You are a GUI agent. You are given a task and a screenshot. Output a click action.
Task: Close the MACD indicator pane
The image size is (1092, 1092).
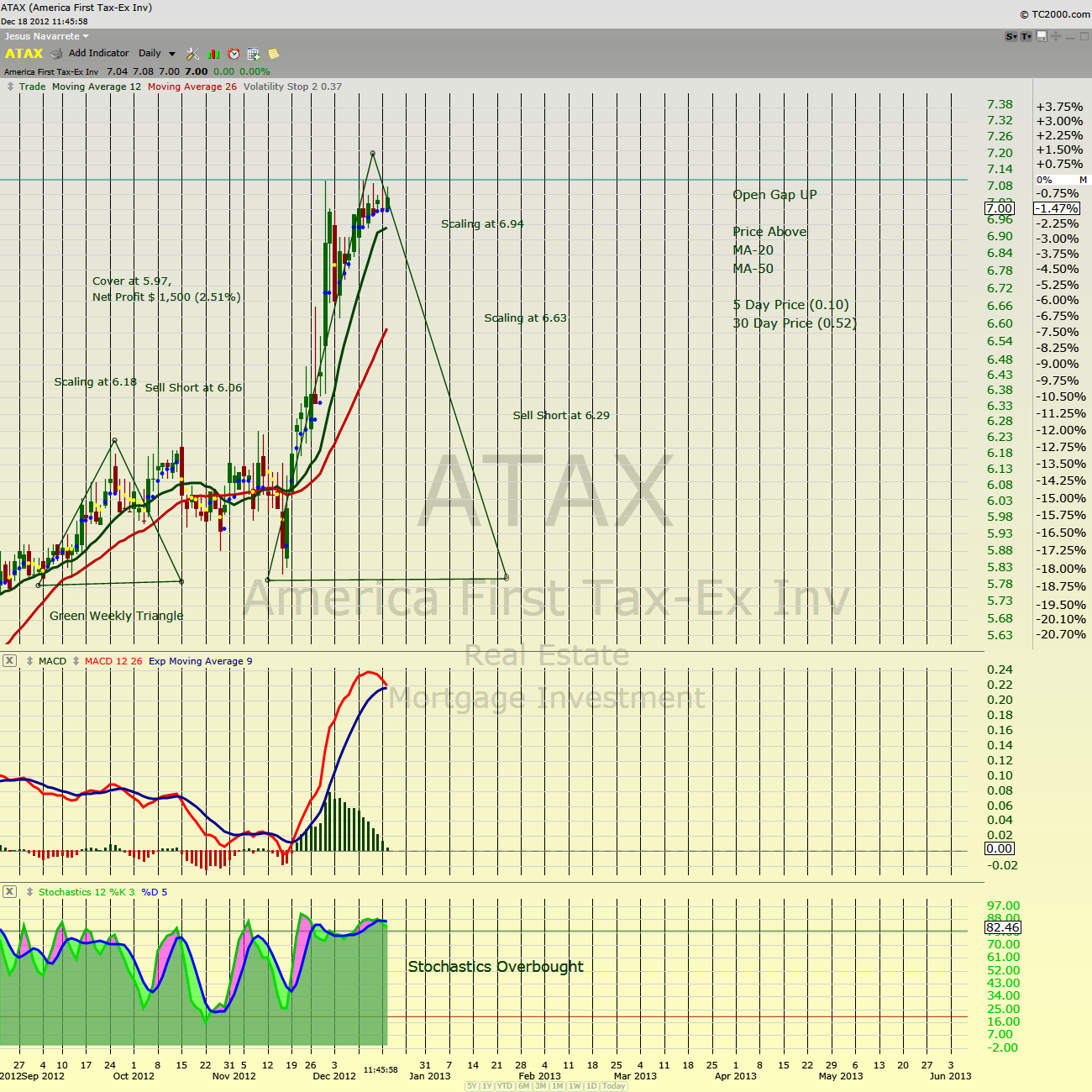click(9, 661)
